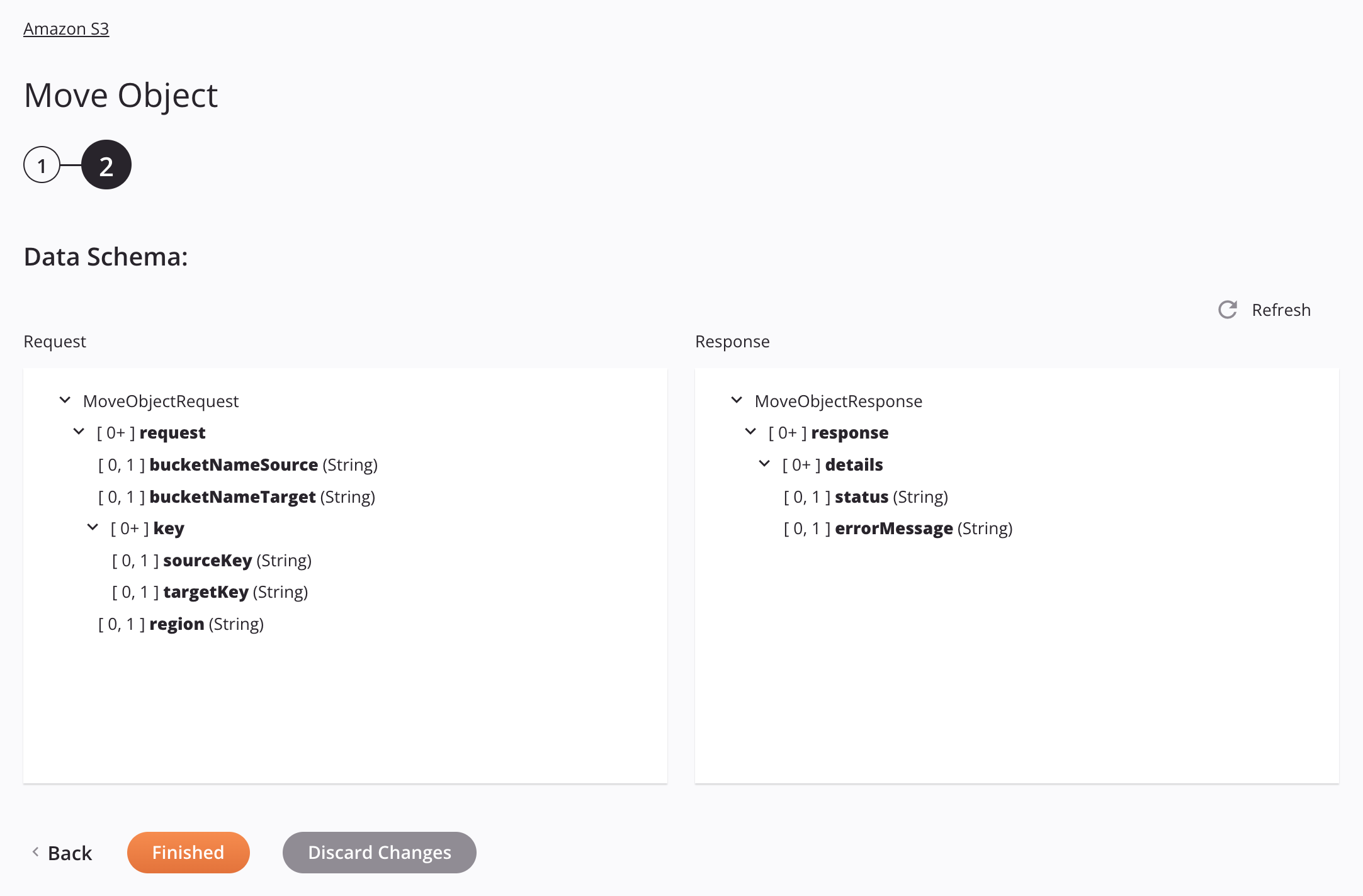Click the bucketNameSource String field
The image size is (1363, 896).
[x=234, y=464]
